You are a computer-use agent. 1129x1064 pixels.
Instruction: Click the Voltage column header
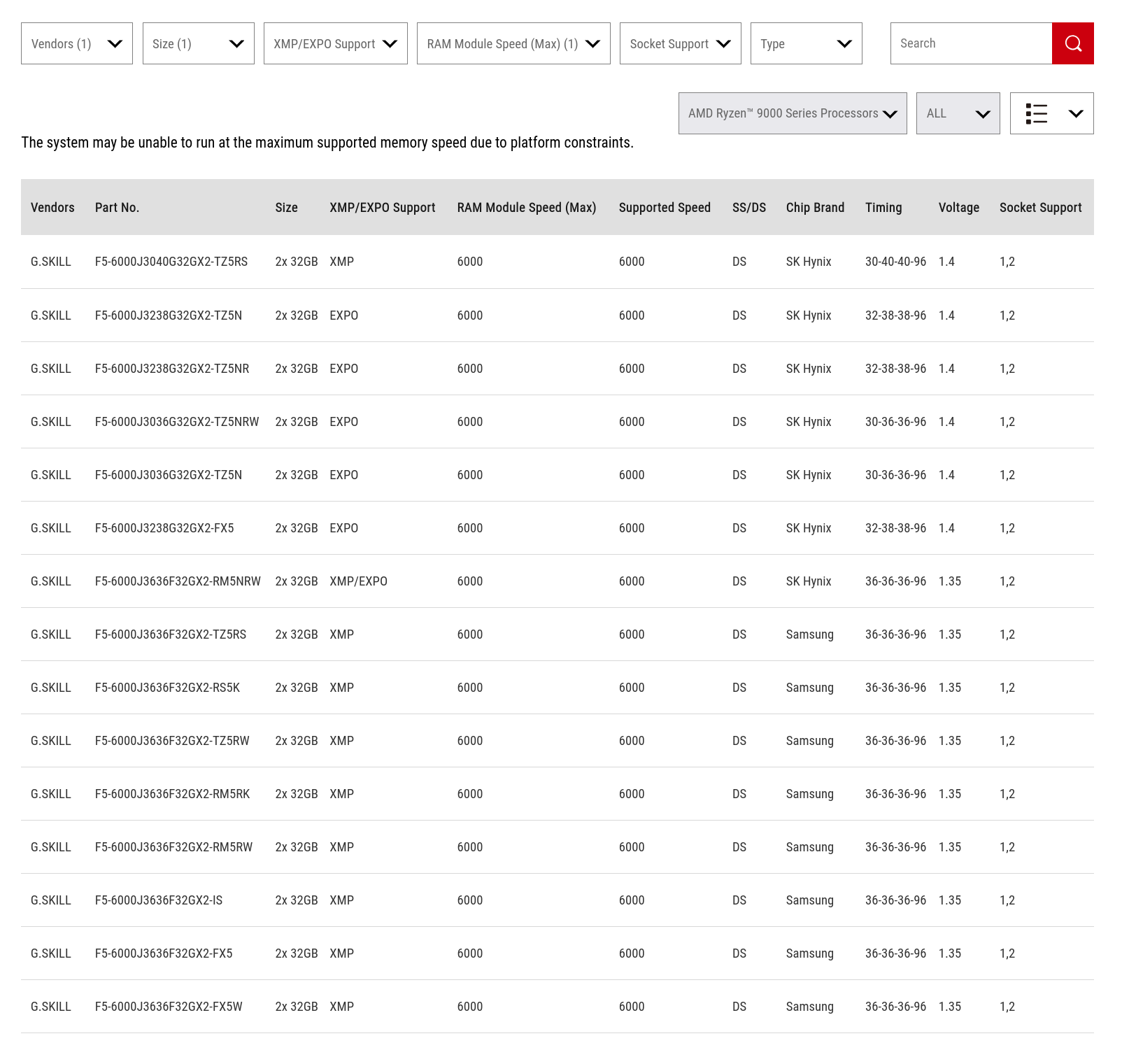(x=959, y=208)
